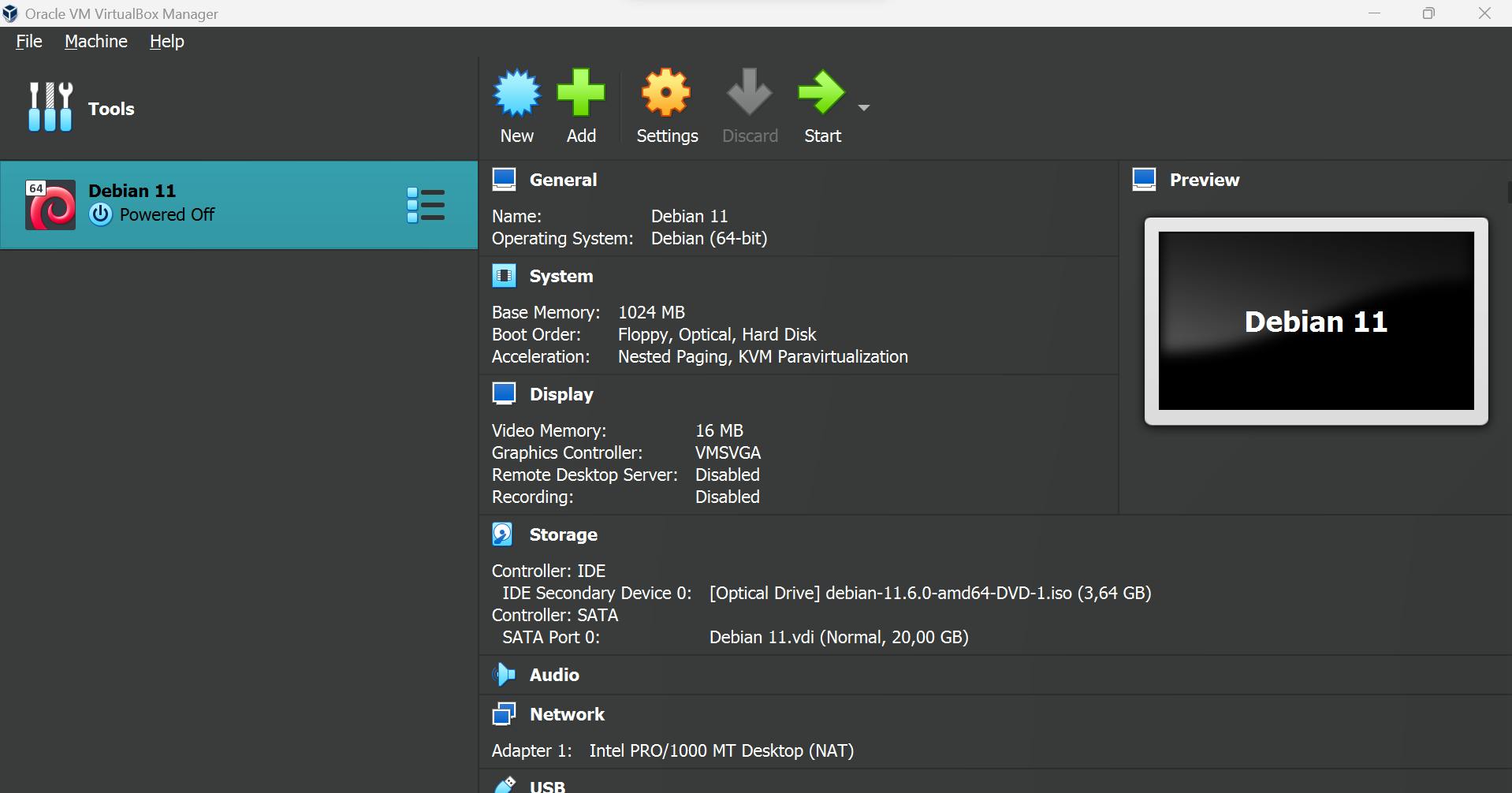Click Graphics Controller value VMSVGA
The height and width of the screenshot is (793, 1512).
tap(728, 452)
